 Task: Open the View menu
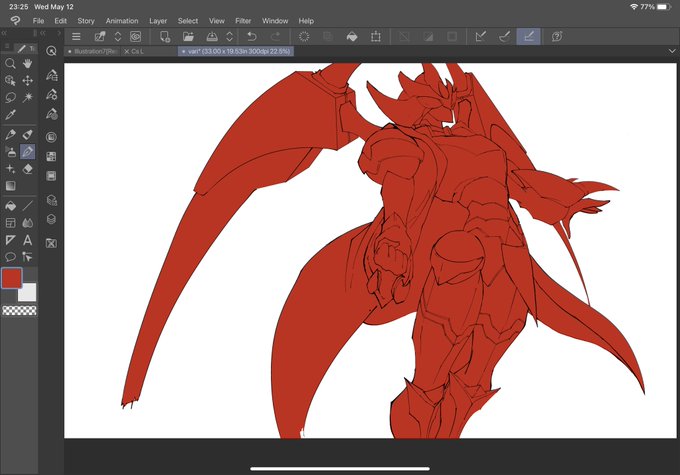(x=216, y=21)
